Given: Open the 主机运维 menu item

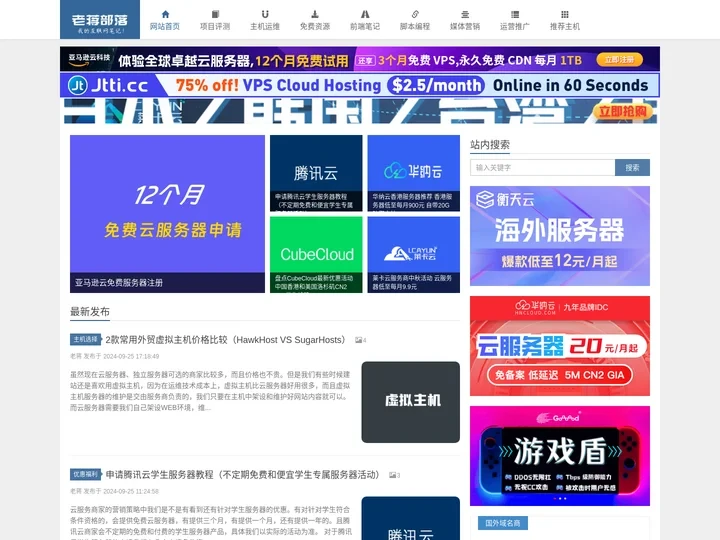Looking at the screenshot, I should coord(265,27).
